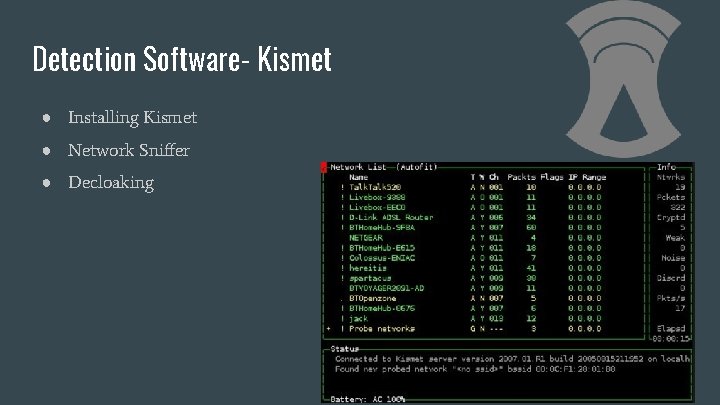Select the BTOpenzone network row
This screenshot has width=720, height=405.
[x=471, y=298]
